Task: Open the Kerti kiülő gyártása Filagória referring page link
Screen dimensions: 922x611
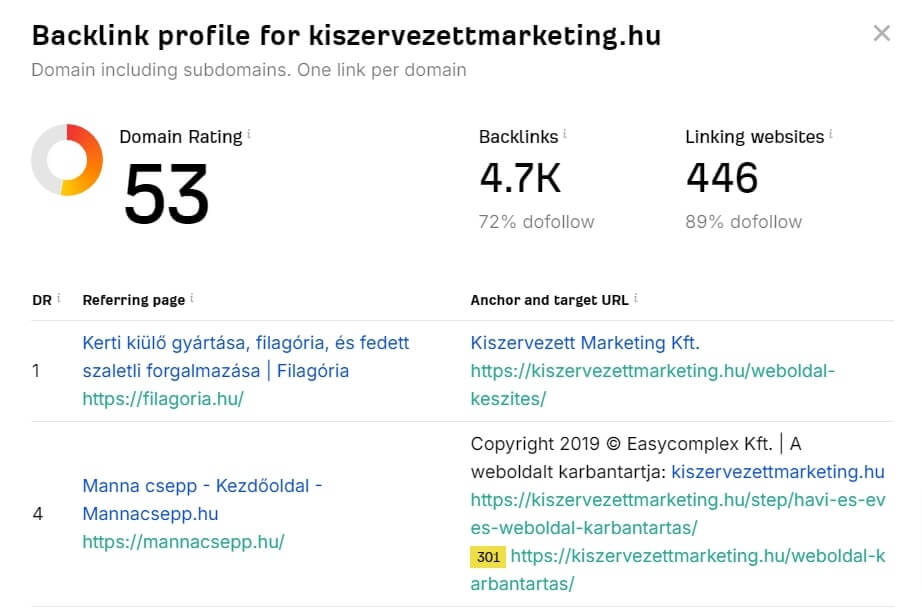Action: point(246,356)
